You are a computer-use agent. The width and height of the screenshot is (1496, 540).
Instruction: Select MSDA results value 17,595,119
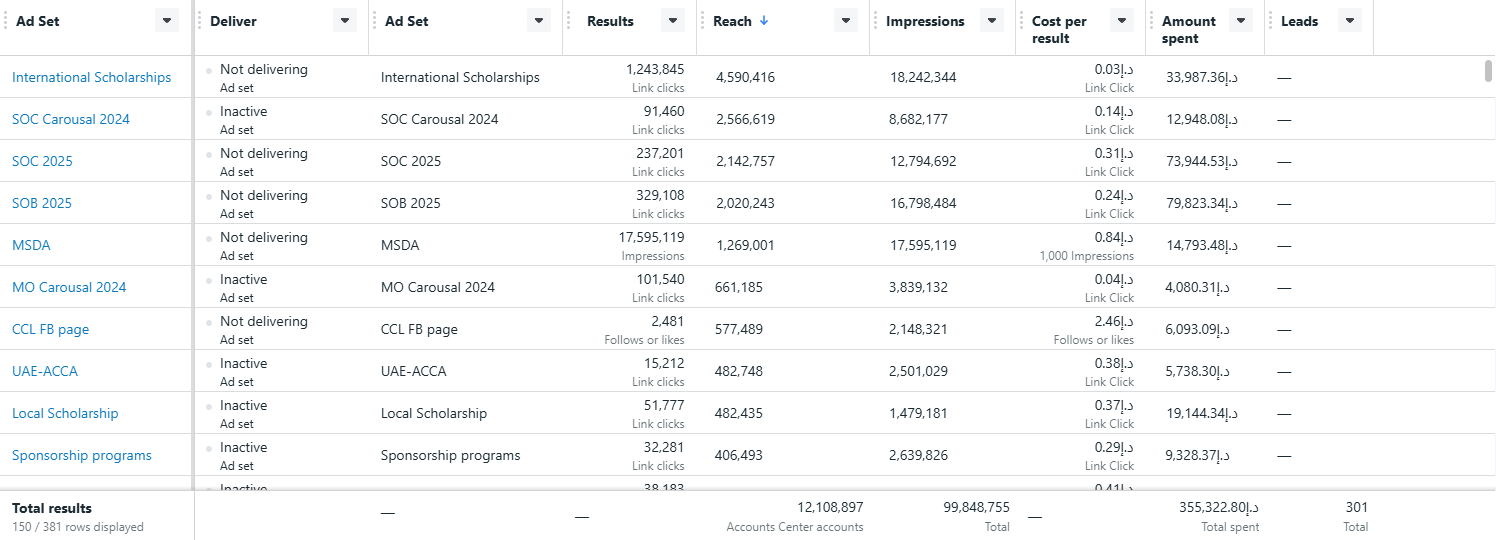652,237
